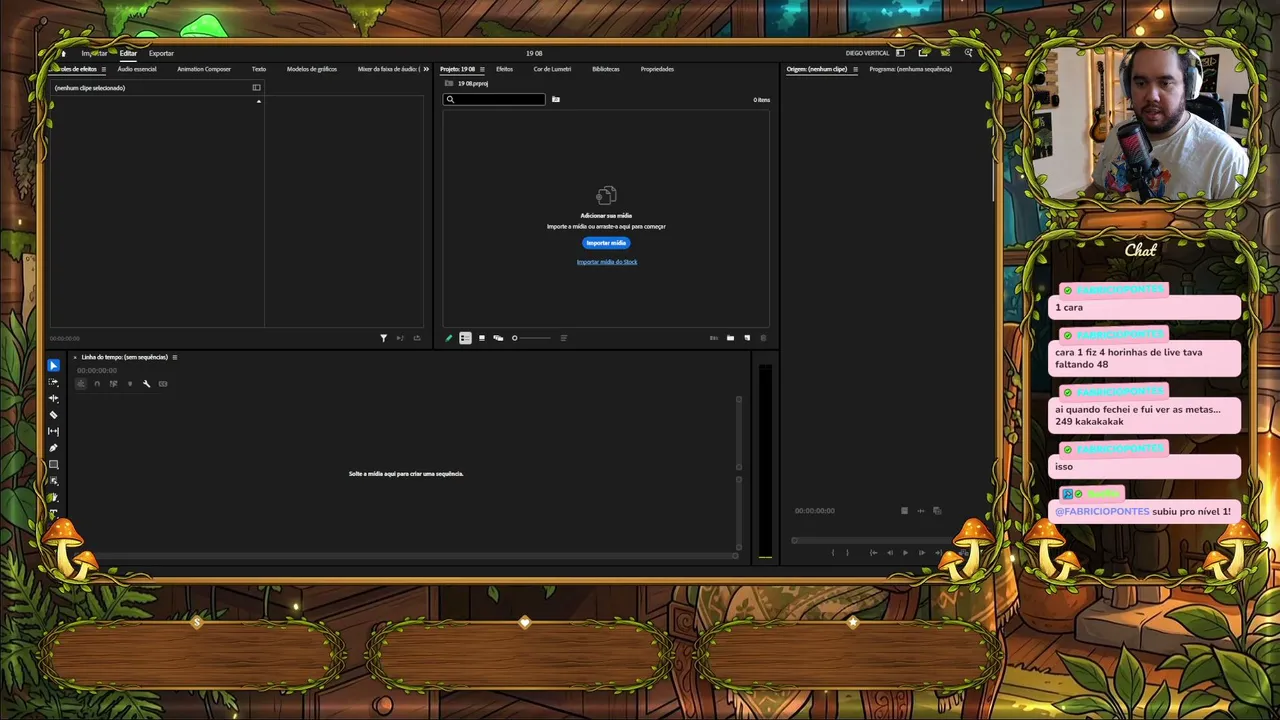This screenshot has height=720, width=1280.
Task: Expand hidden panel tabs chevron
Action: [426, 69]
